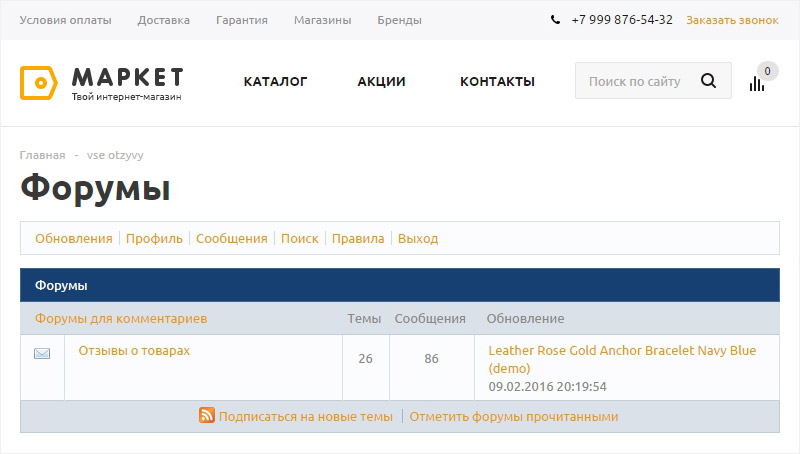The height and width of the screenshot is (454, 800).
Task: Open forum Правила link
Action: coord(358,239)
